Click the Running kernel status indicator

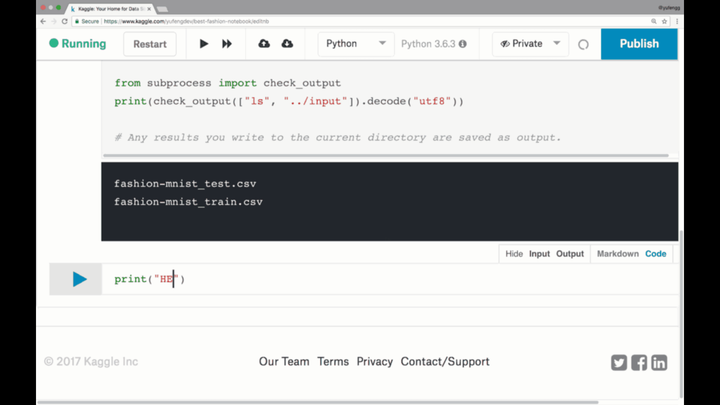click(x=78, y=44)
